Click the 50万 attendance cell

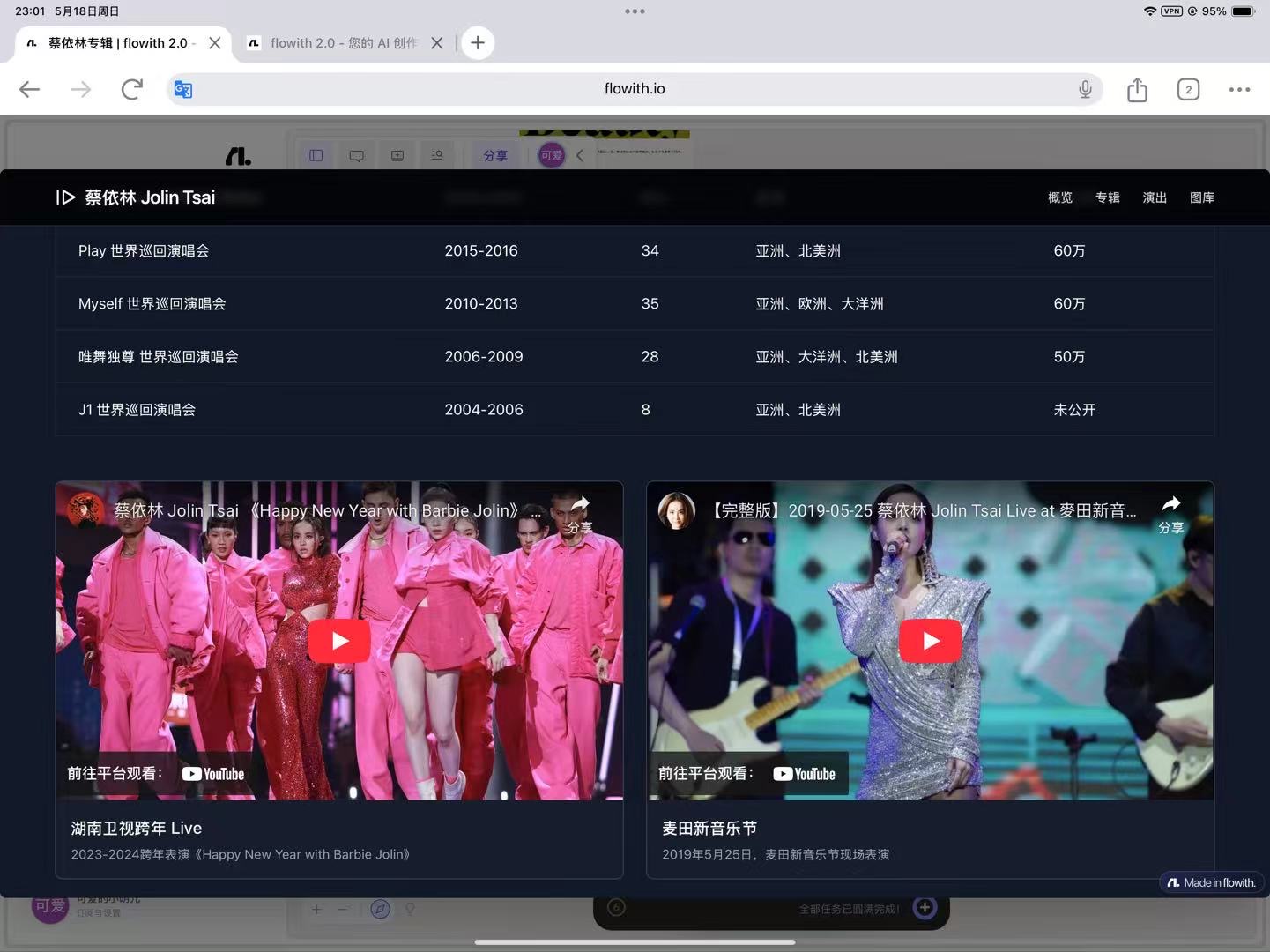click(1069, 357)
